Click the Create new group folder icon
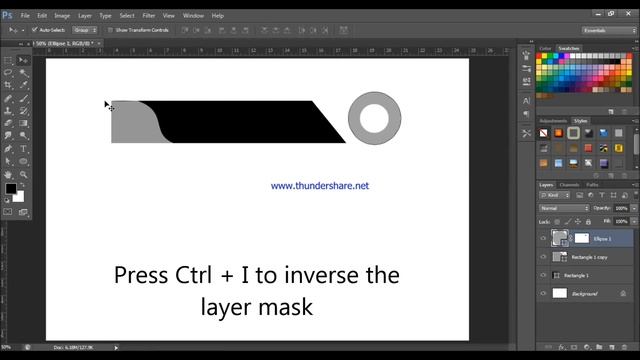Screen dimensions: 640x360 pos(599,347)
